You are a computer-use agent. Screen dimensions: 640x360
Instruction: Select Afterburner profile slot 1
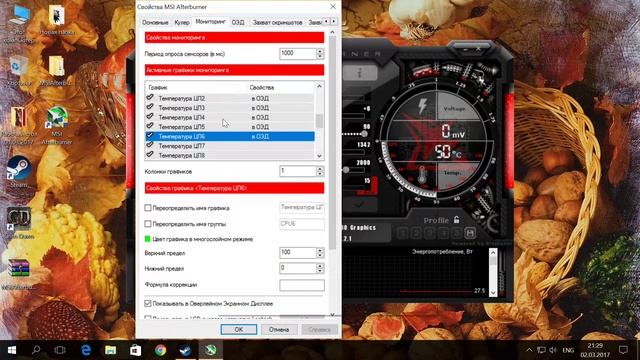pyautogui.click(x=402, y=233)
